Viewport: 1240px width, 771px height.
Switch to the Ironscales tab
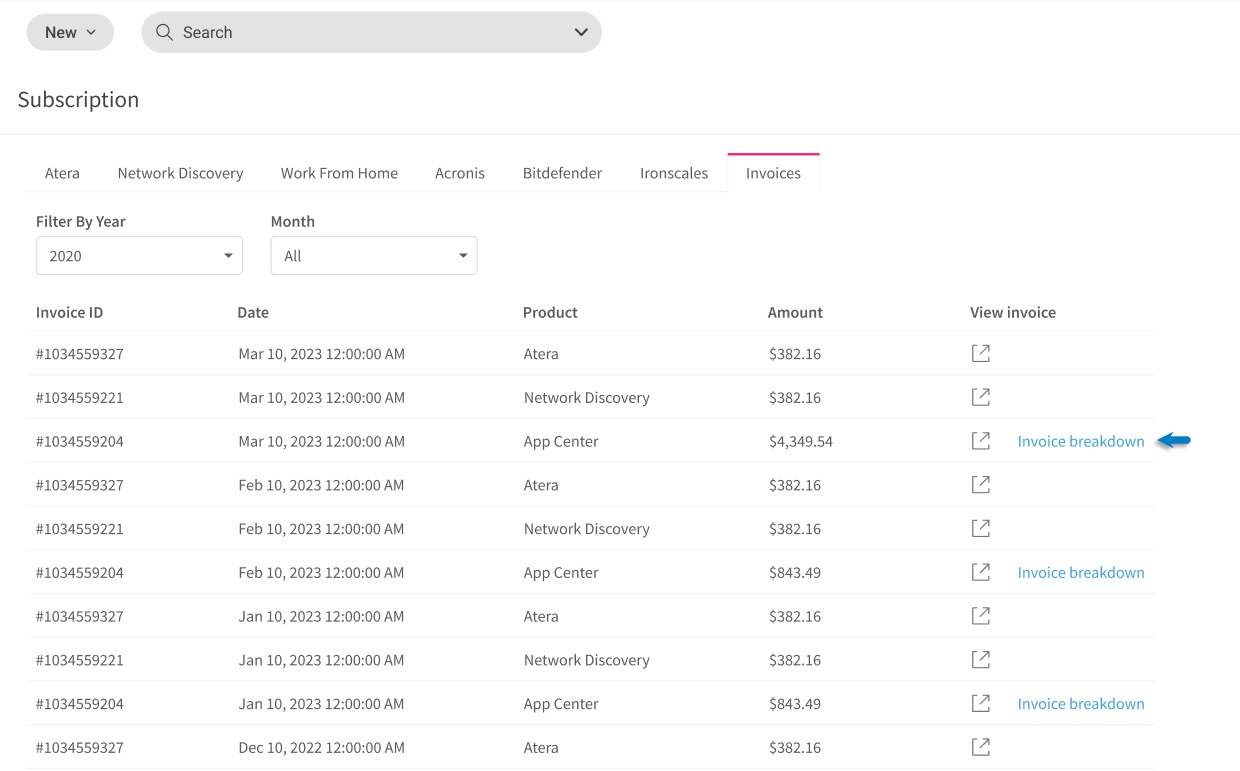[674, 173]
